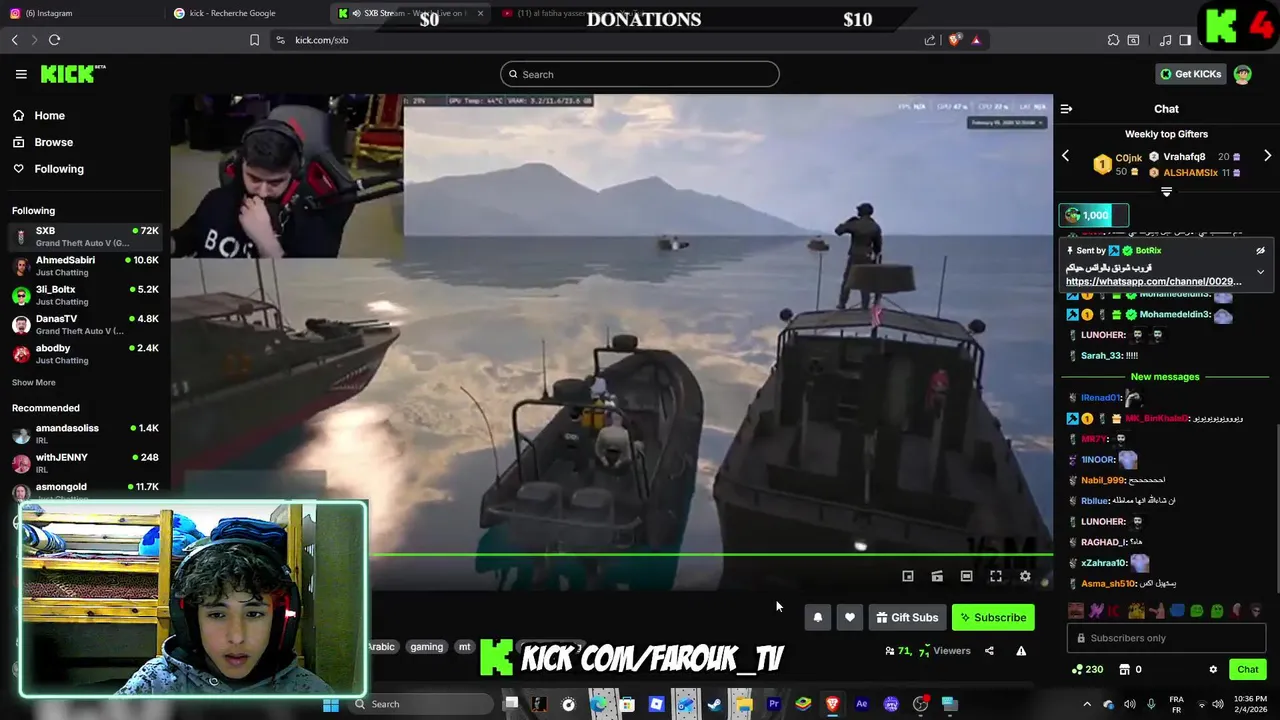Open Brave Shields lion icon
1280x720 pixels.
click(x=955, y=40)
